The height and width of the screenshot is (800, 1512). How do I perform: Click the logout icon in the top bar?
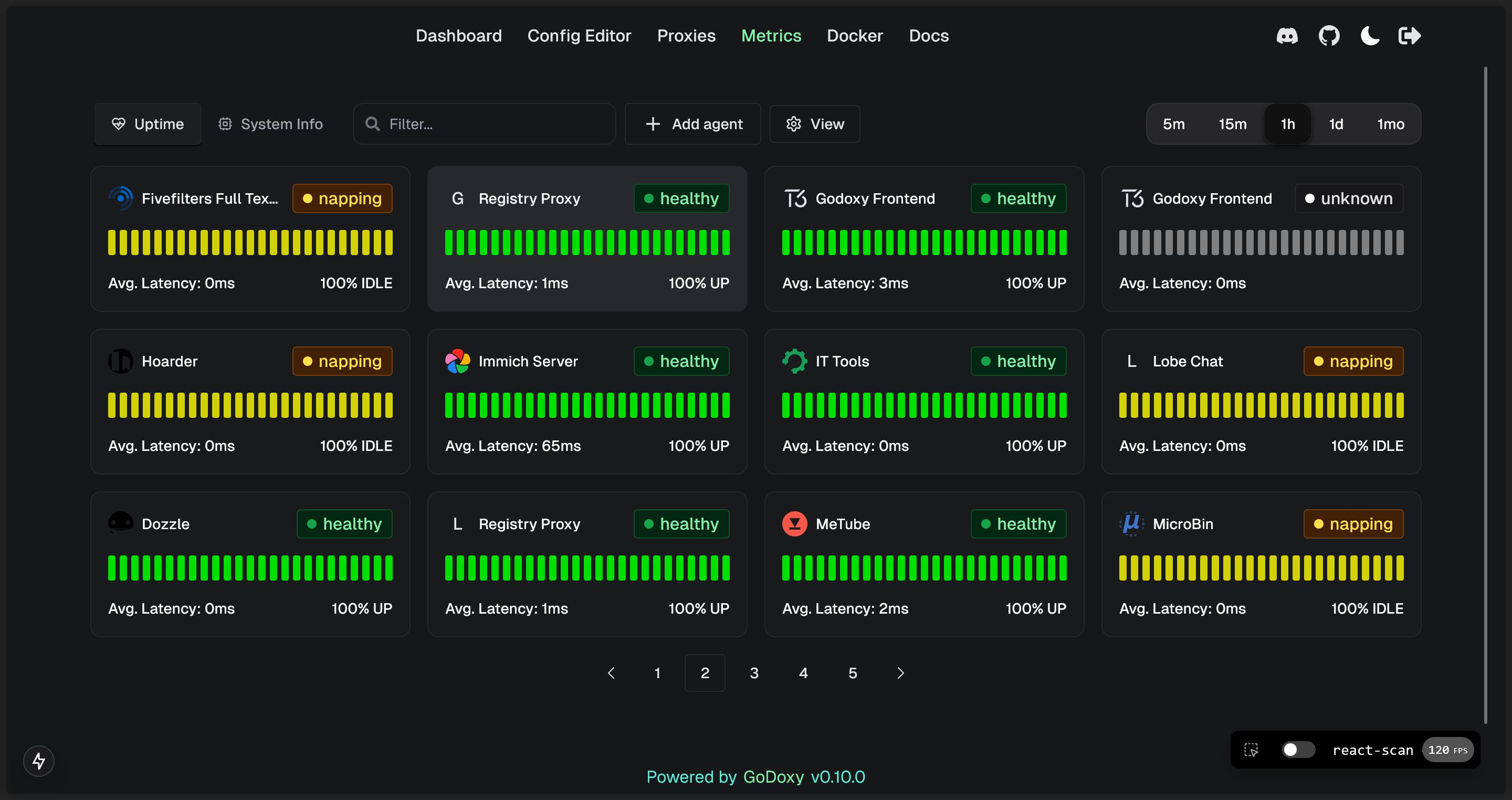point(1410,36)
